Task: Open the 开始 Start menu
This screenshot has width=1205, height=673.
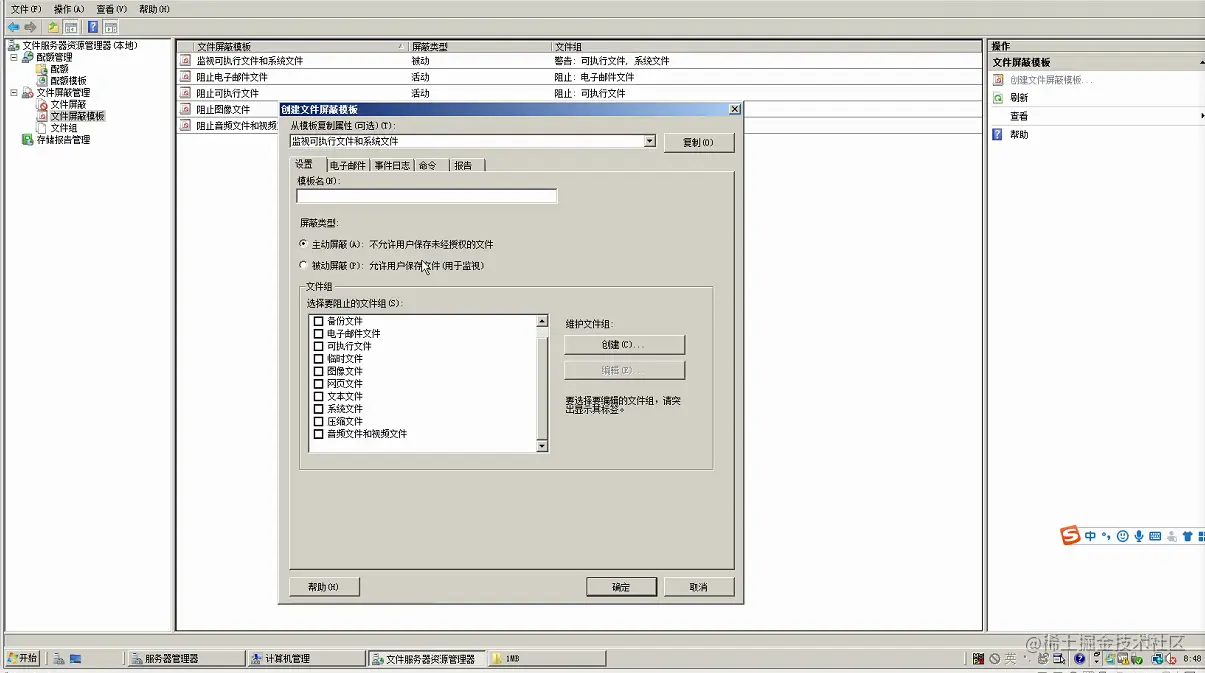Action: [x=23, y=658]
